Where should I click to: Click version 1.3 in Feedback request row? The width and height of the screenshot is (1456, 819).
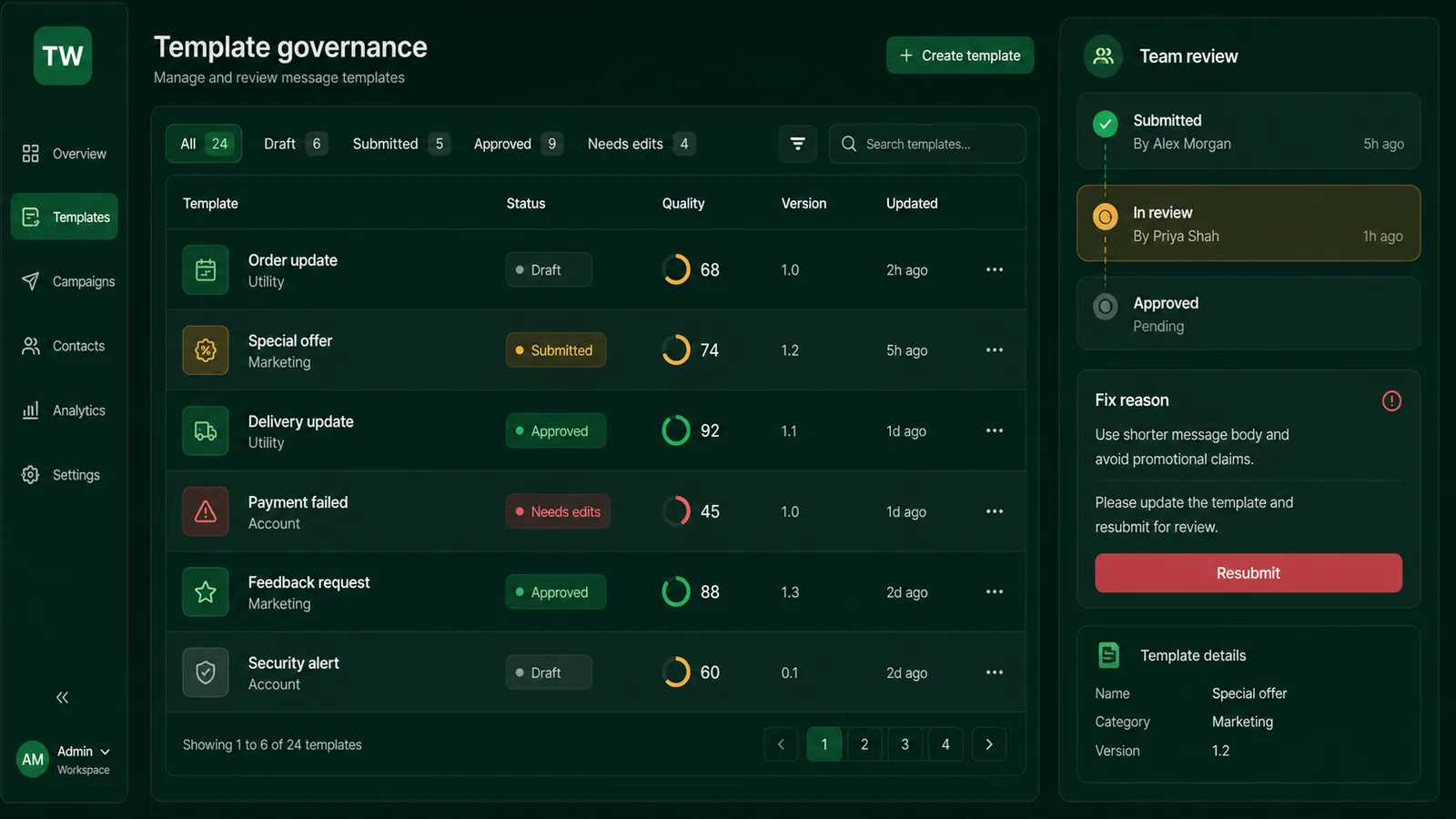(790, 592)
